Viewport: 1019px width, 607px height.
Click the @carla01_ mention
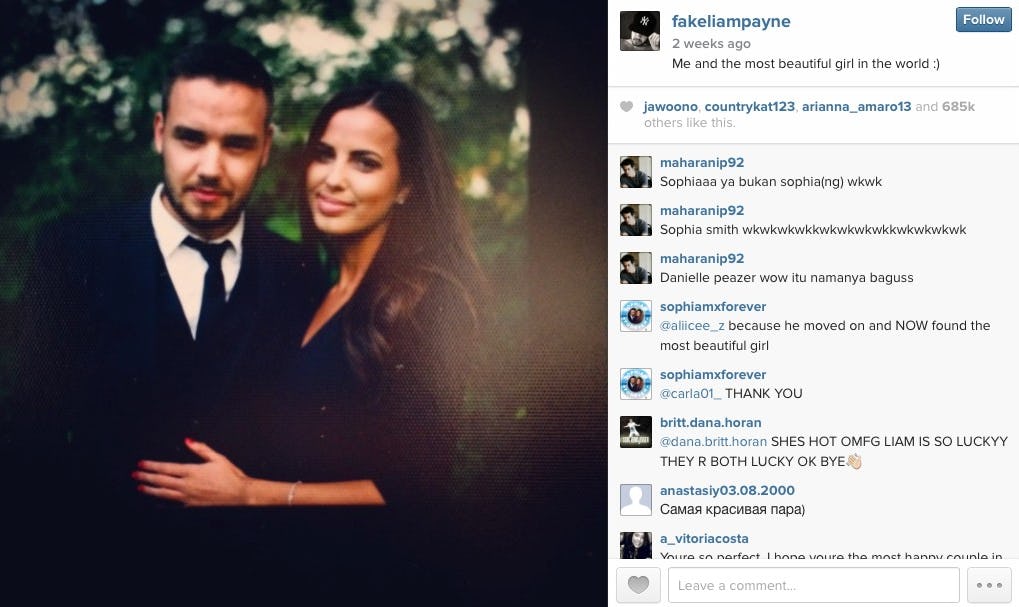690,393
